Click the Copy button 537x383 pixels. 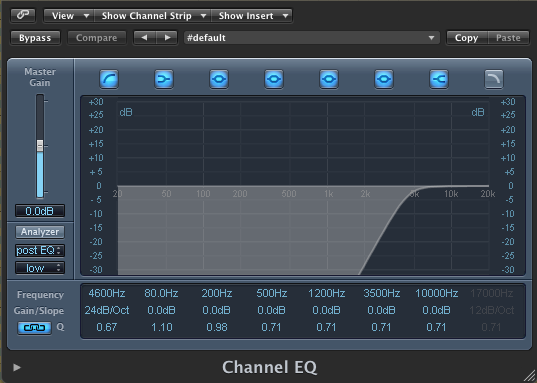point(466,38)
